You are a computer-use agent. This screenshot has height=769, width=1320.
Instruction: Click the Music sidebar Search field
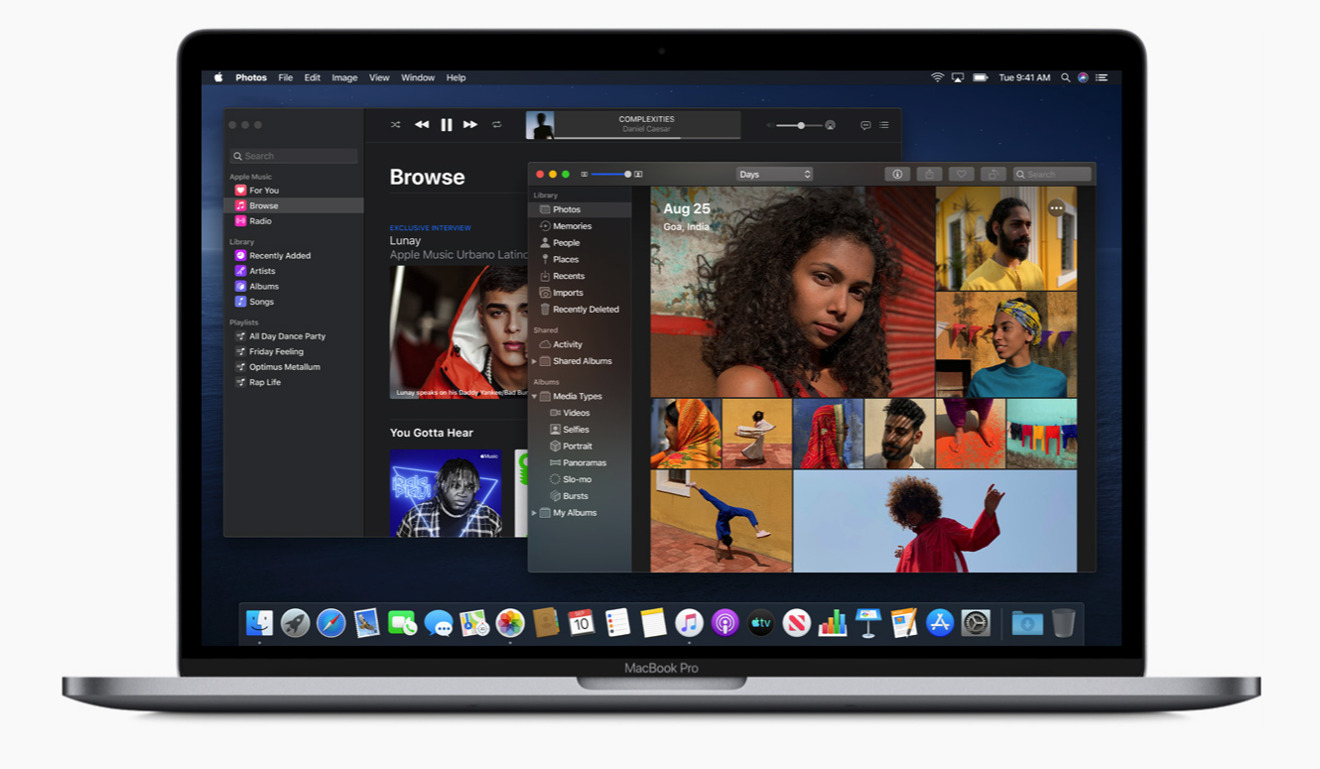click(293, 156)
